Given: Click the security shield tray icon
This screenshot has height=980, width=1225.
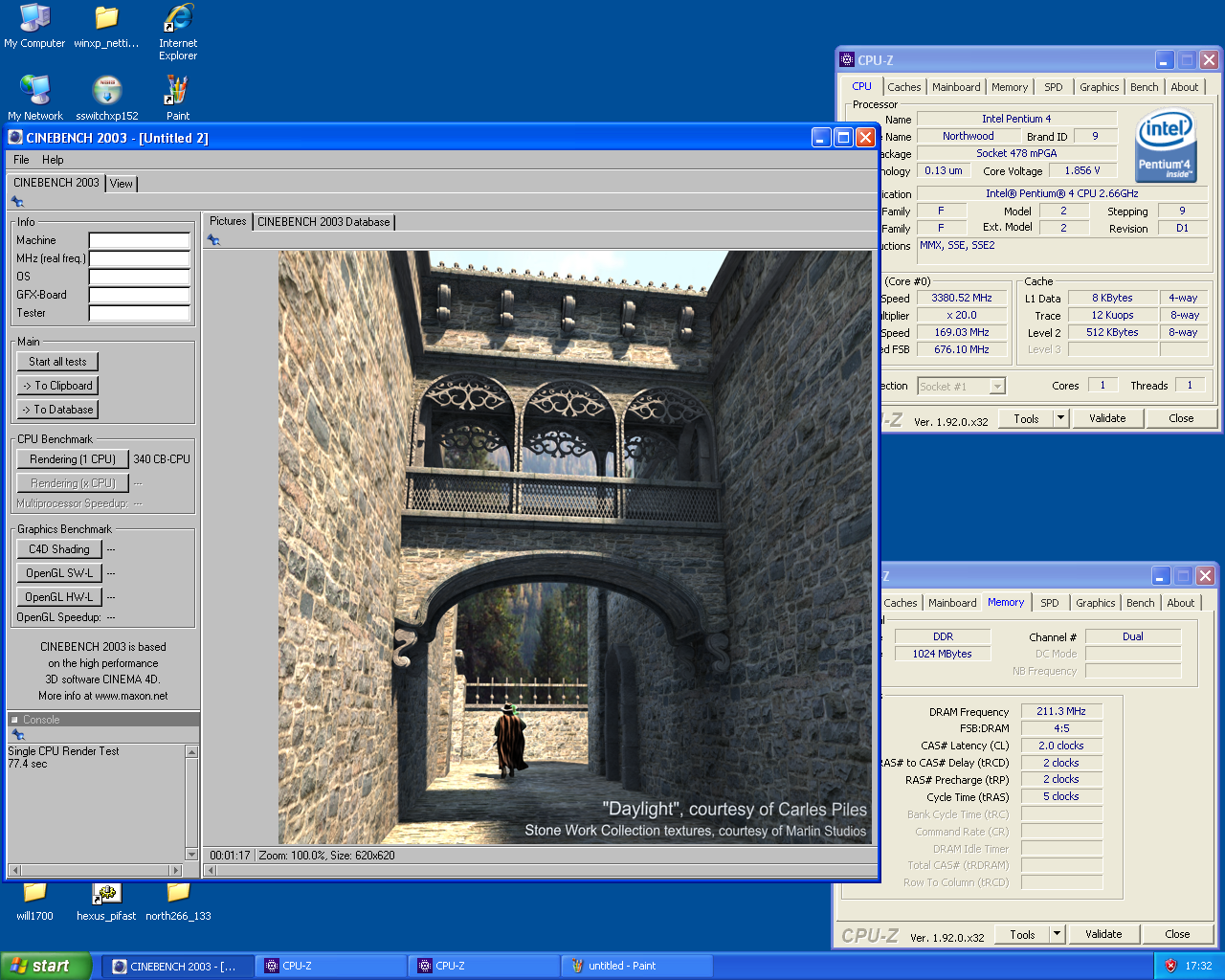Looking at the screenshot, I should [x=1170, y=966].
